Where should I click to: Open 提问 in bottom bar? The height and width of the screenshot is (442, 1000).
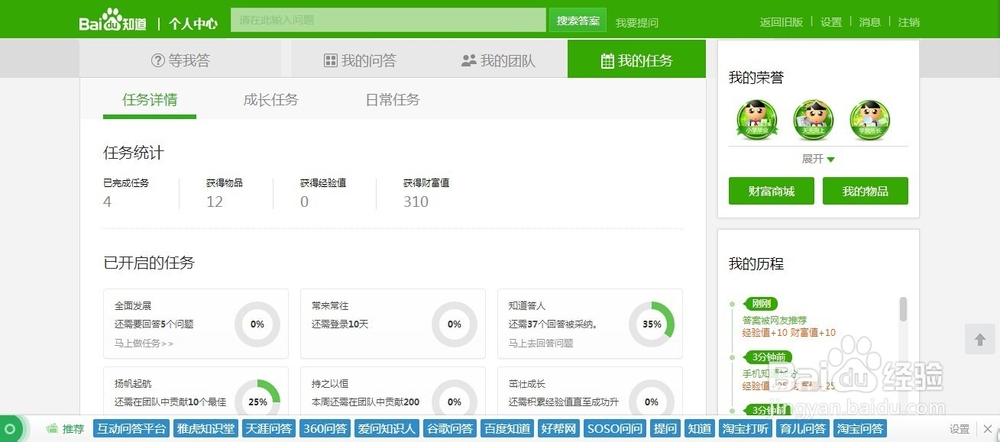666,429
